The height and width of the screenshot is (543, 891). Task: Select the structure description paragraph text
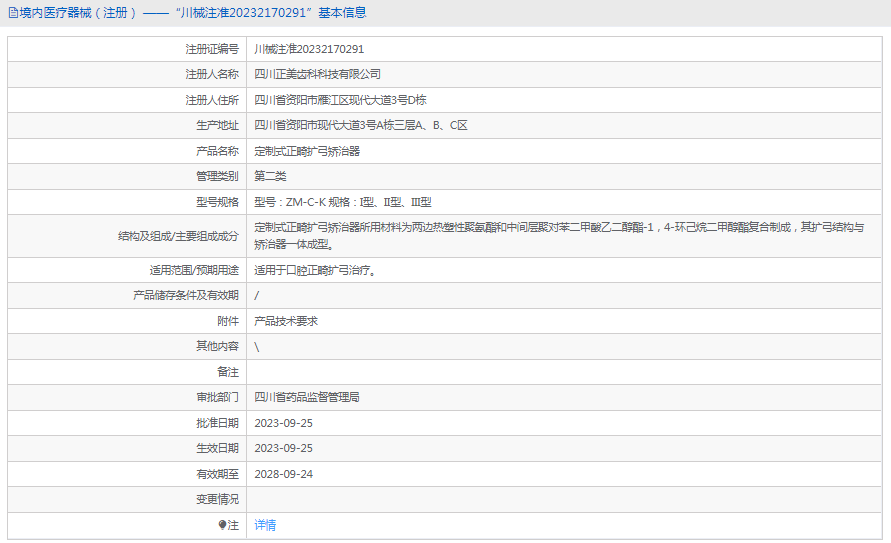559,236
